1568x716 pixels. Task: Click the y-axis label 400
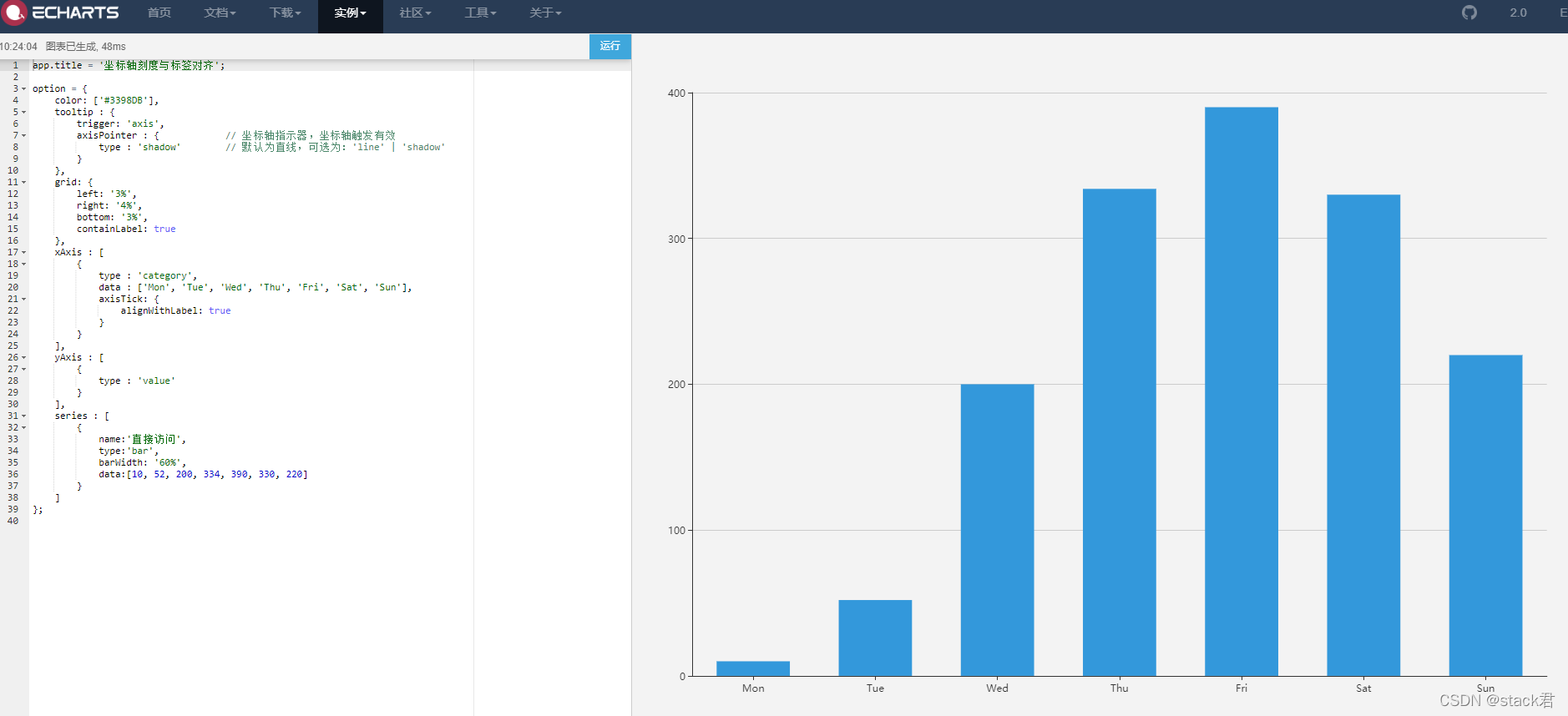tap(676, 93)
